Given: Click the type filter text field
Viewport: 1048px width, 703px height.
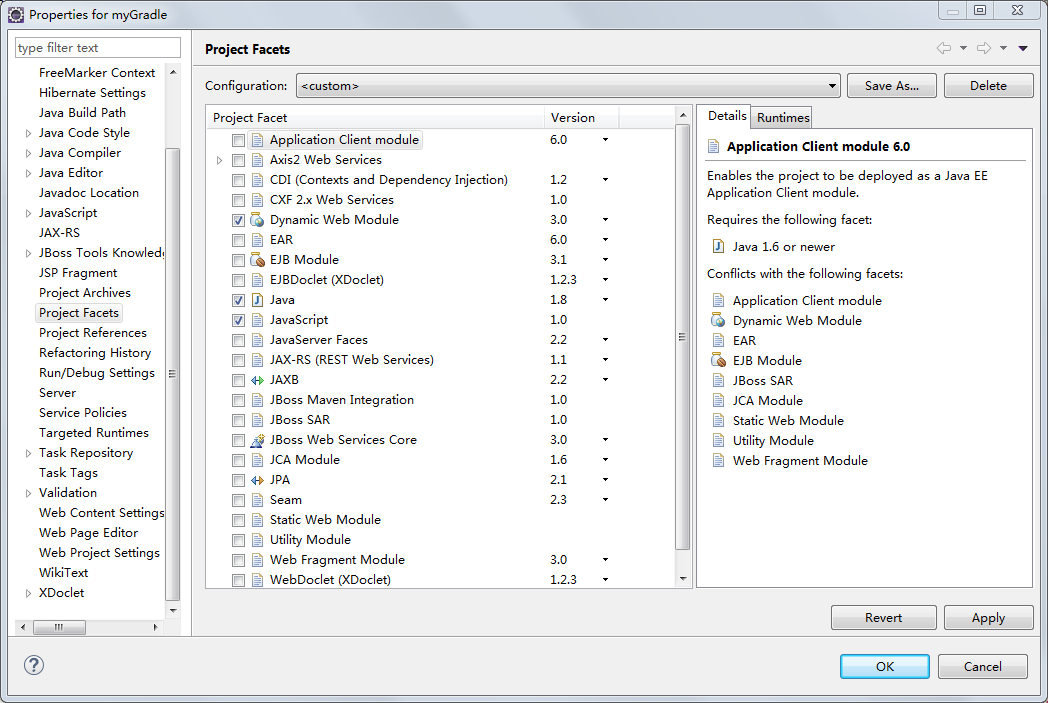Looking at the screenshot, I should pyautogui.click(x=98, y=47).
